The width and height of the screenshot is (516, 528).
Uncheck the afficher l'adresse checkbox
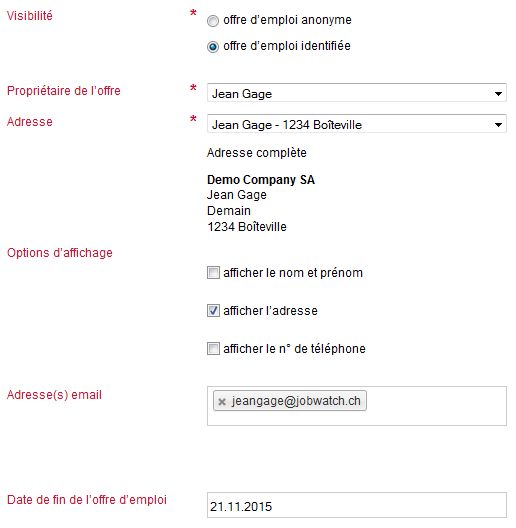pos(213,310)
